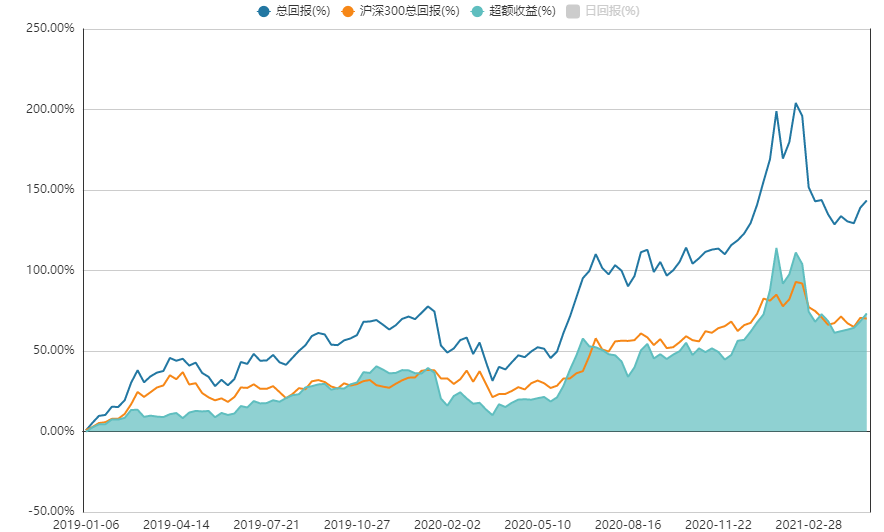This screenshot has height=532, width=884.
Task: Click the orange line's highest peak near 90%
Action: pos(795,282)
